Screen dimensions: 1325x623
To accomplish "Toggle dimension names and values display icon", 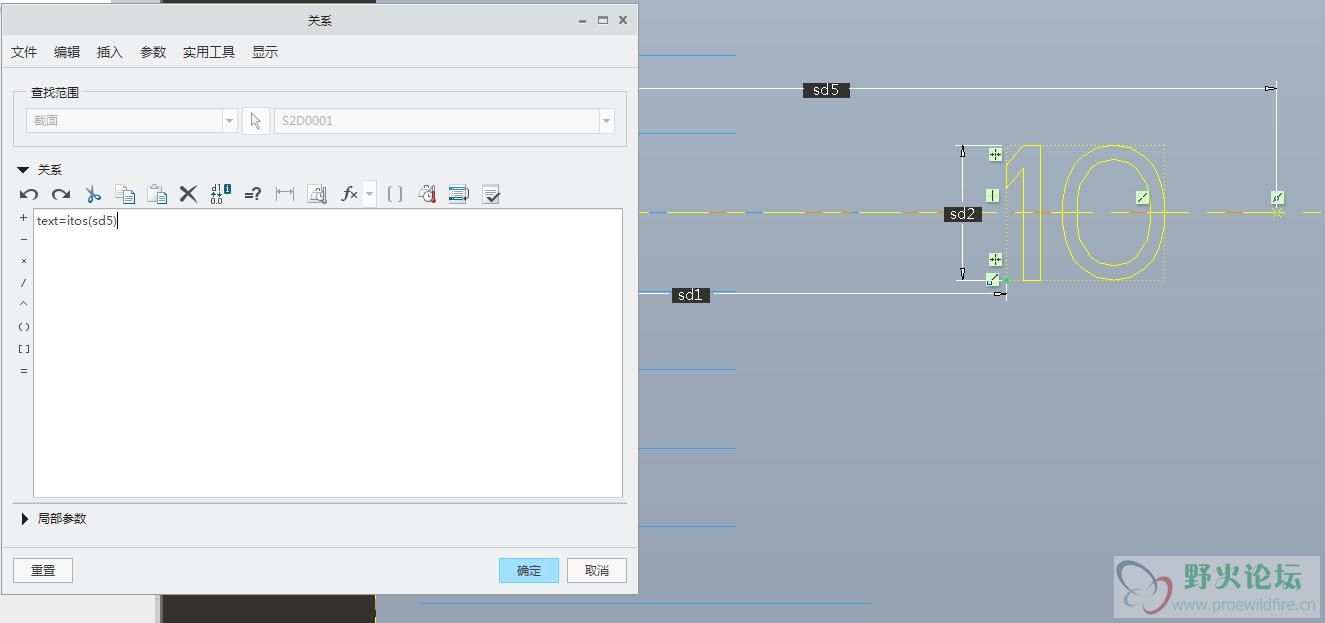I will pyautogui.click(x=221, y=194).
